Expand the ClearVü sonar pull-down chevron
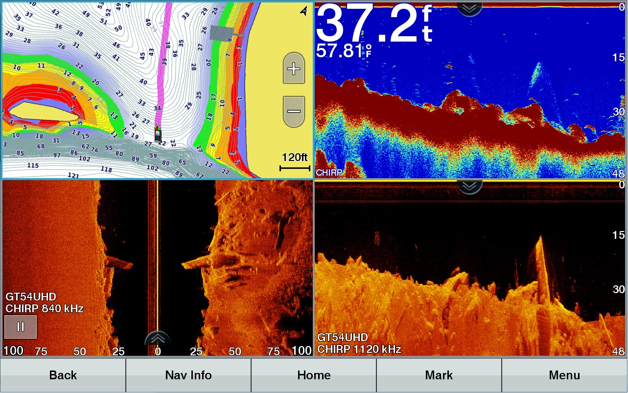 [x=469, y=186]
